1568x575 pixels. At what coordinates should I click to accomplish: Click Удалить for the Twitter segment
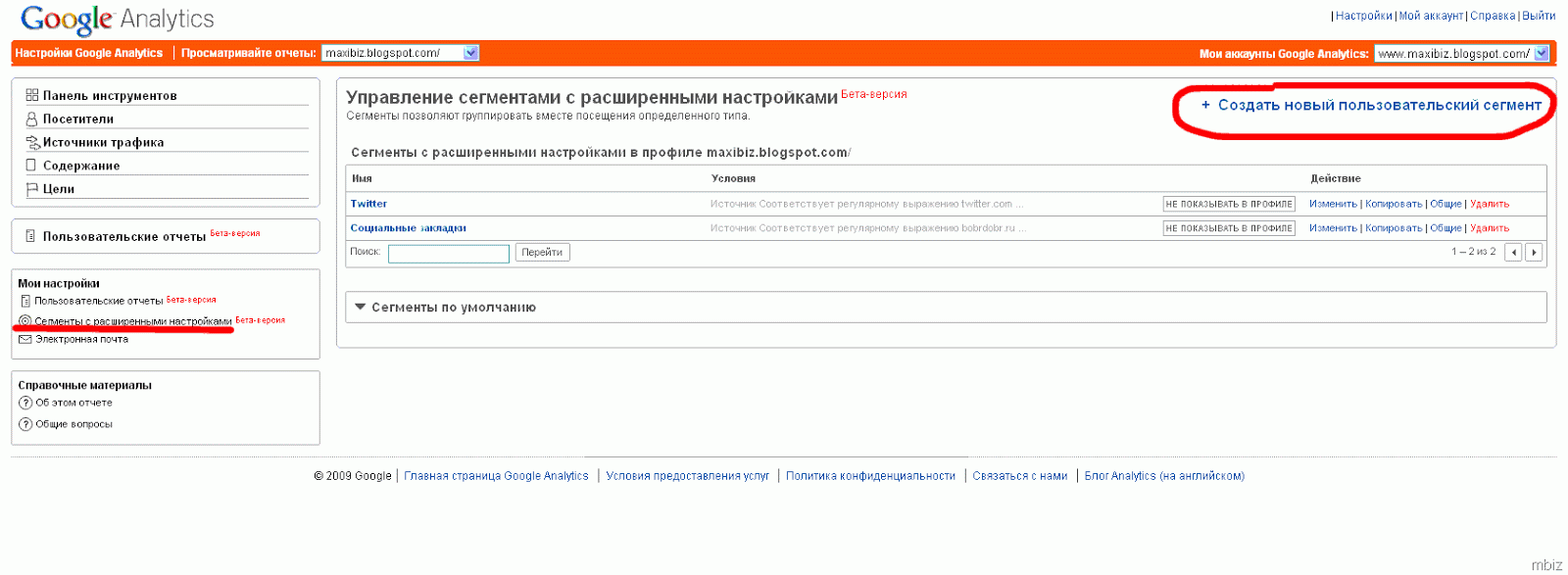[x=1490, y=204]
